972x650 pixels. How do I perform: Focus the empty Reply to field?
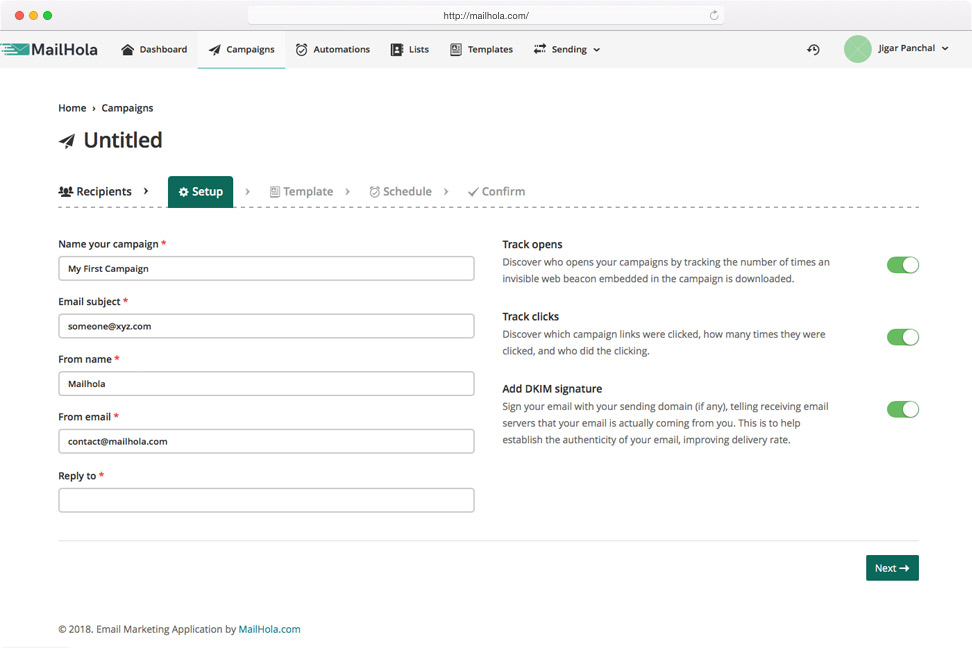[267, 500]
